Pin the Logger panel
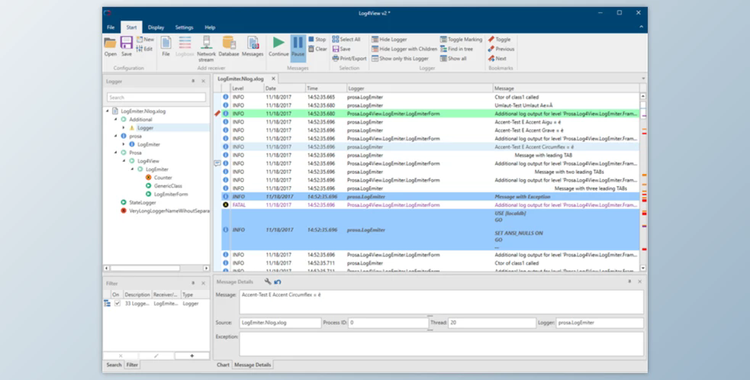The height and width of the screenshot is (380, 750). click(x=193, y=81)
